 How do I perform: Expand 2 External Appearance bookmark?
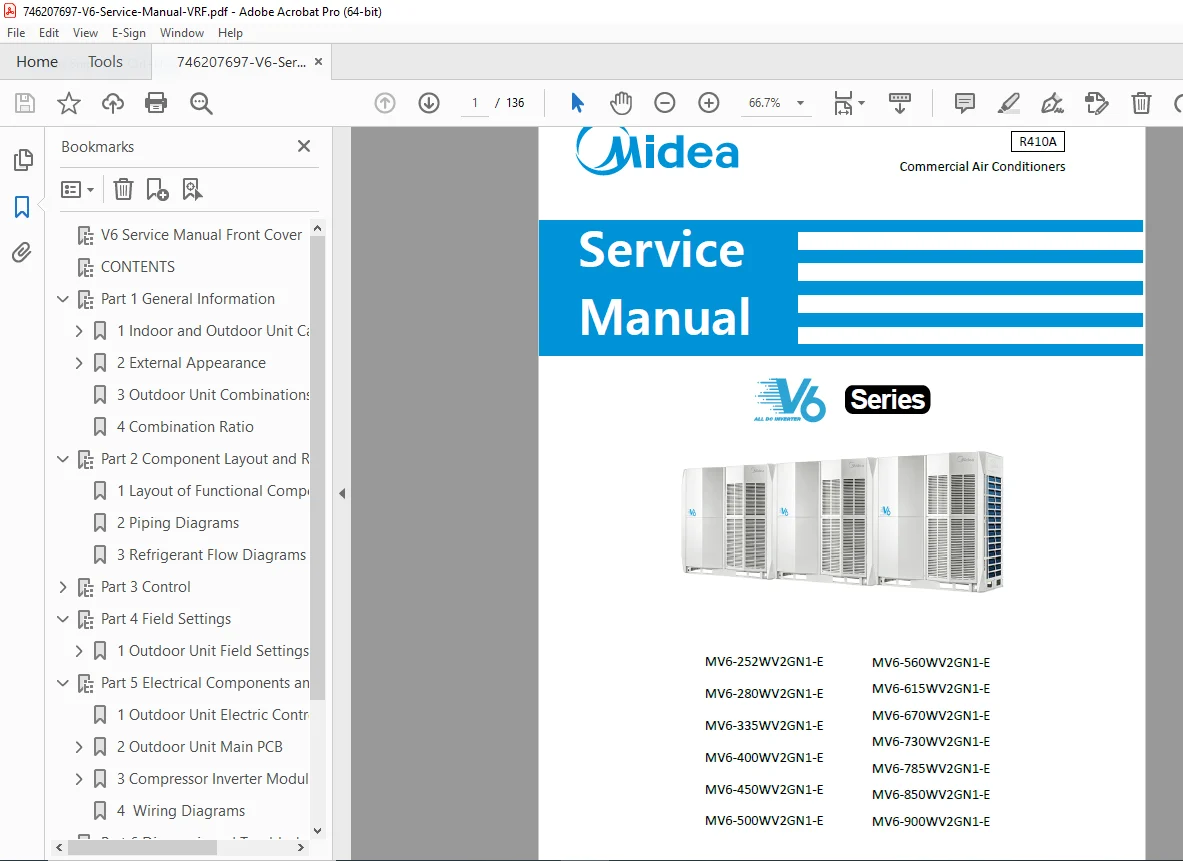tap(78, 363)
